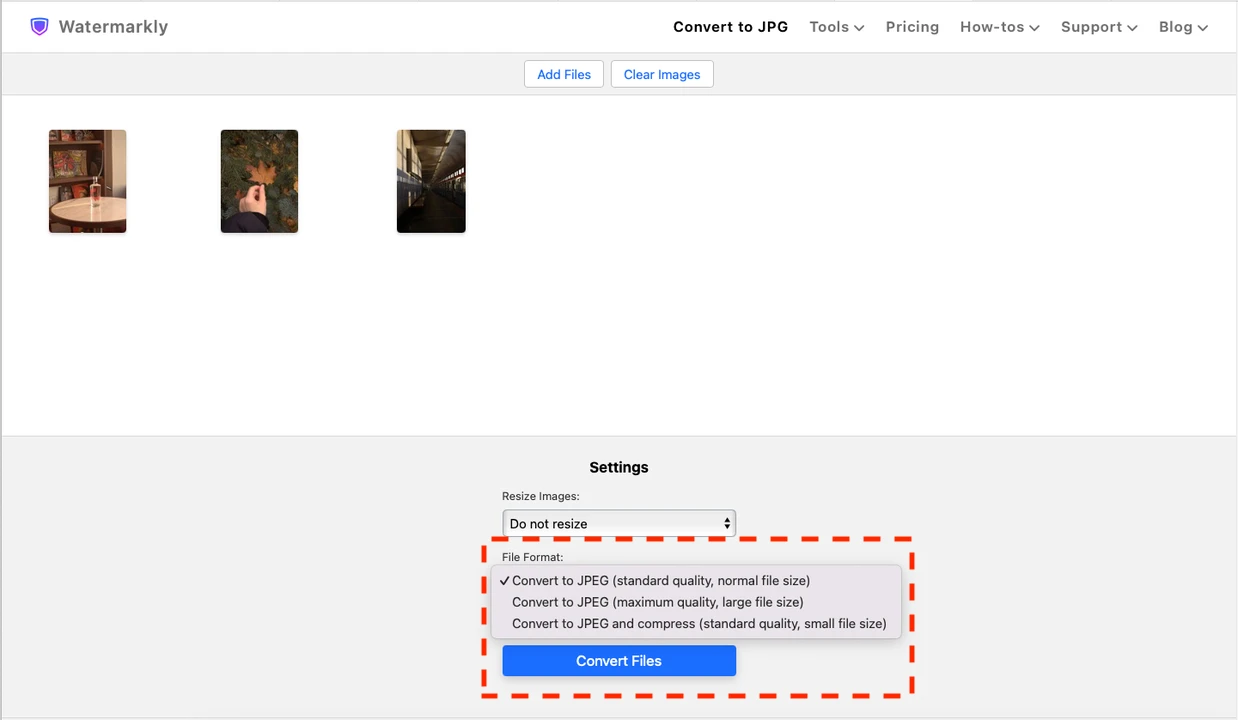Image resolution: width=1238 pixels, height=720 pixels.
Task: Select the autumn leaves photo thumbnail
Action: point(259,181)
